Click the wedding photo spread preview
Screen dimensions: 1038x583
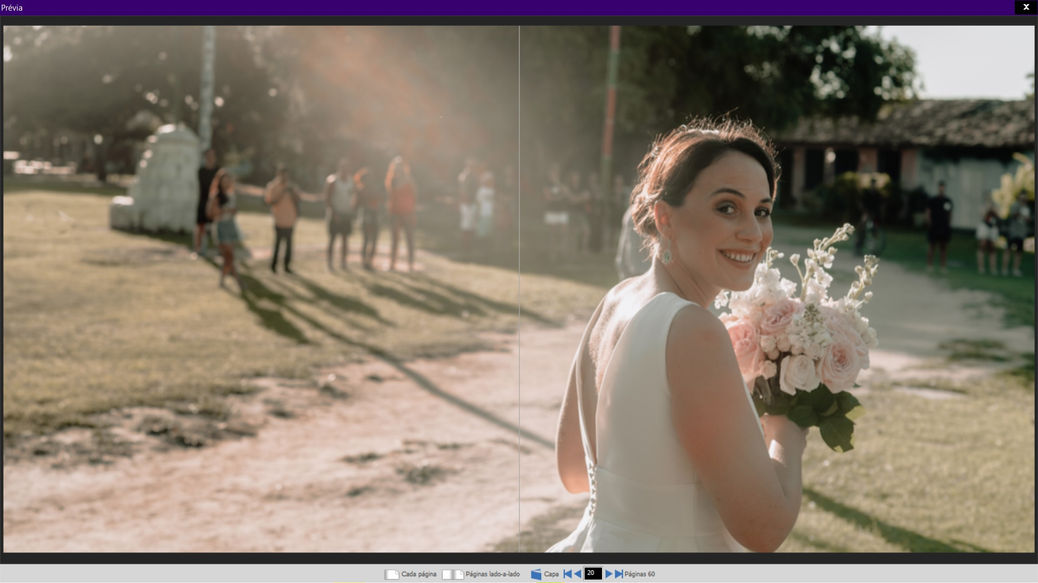[519, 289]
